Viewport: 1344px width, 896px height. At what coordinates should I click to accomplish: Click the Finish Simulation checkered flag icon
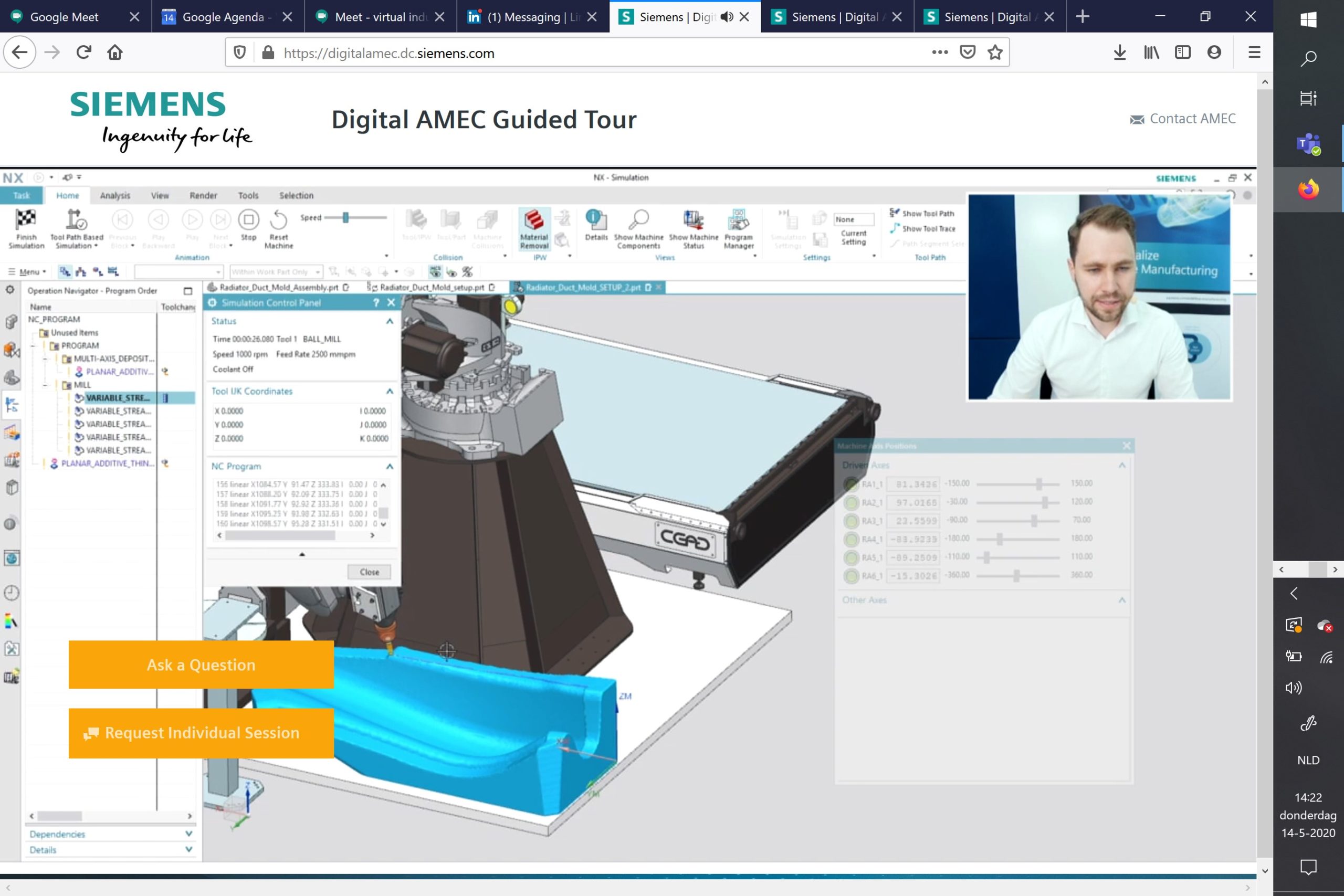pos(26,219)
